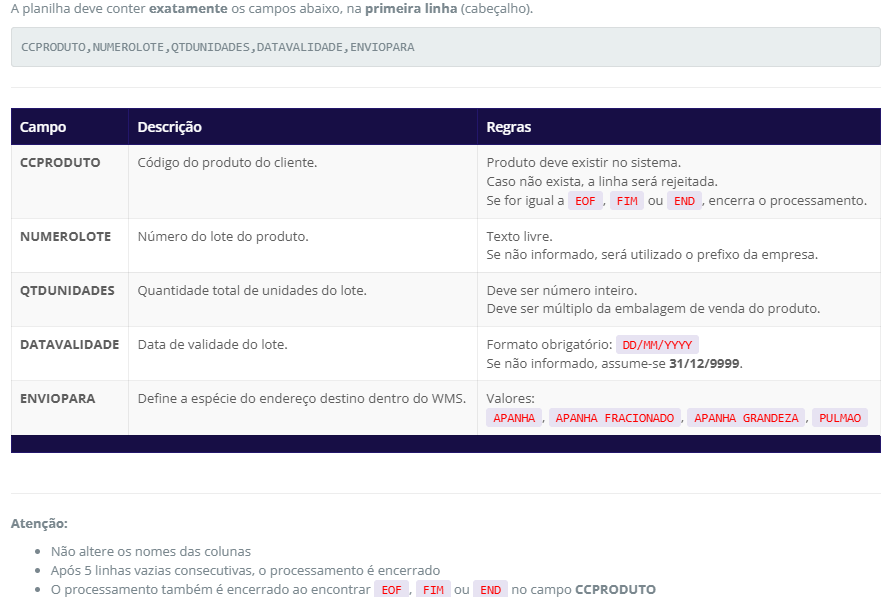Select the QTDUNIDADES field name cell
This screenshot has height=597, width=894.
click(x=67, y=290)
